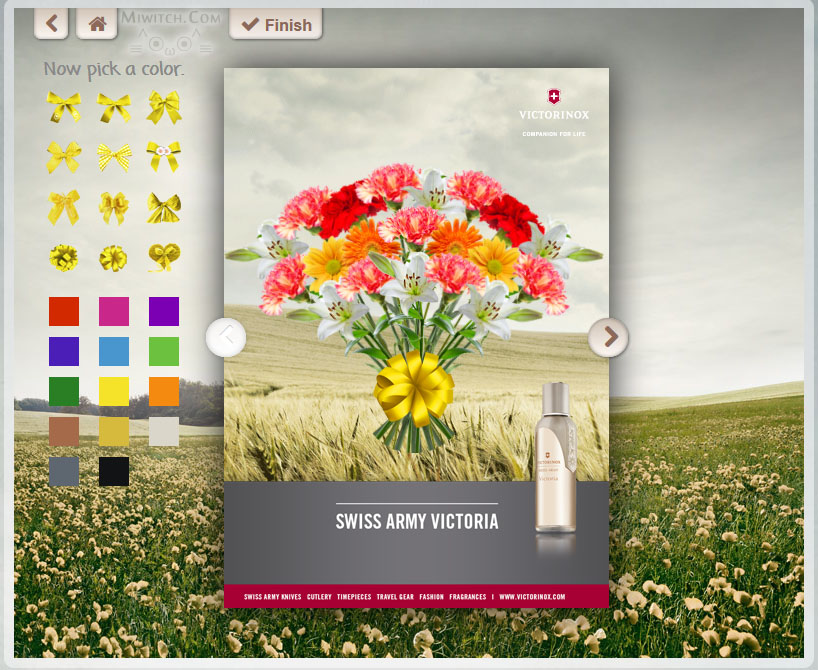Select the shiny gold satin bow

[x=165, y=207]
